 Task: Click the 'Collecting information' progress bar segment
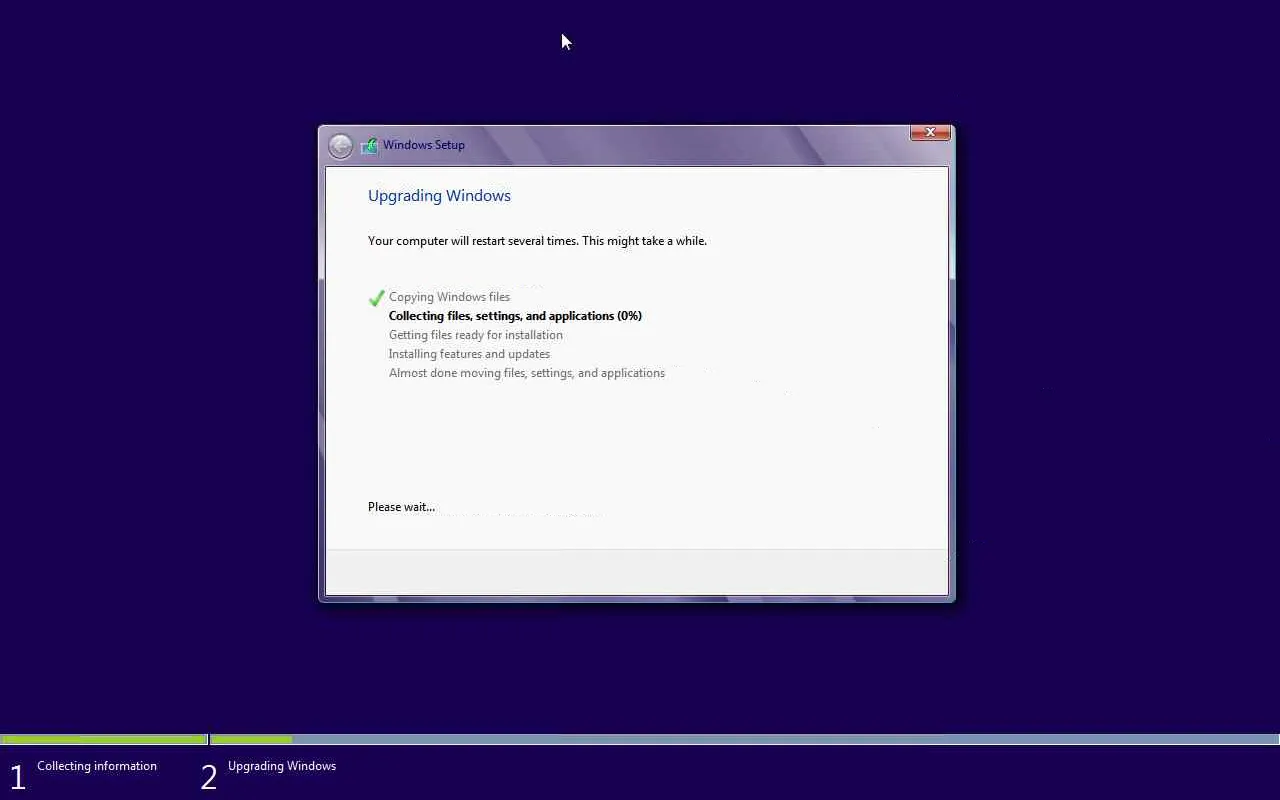tap(104, 740)
